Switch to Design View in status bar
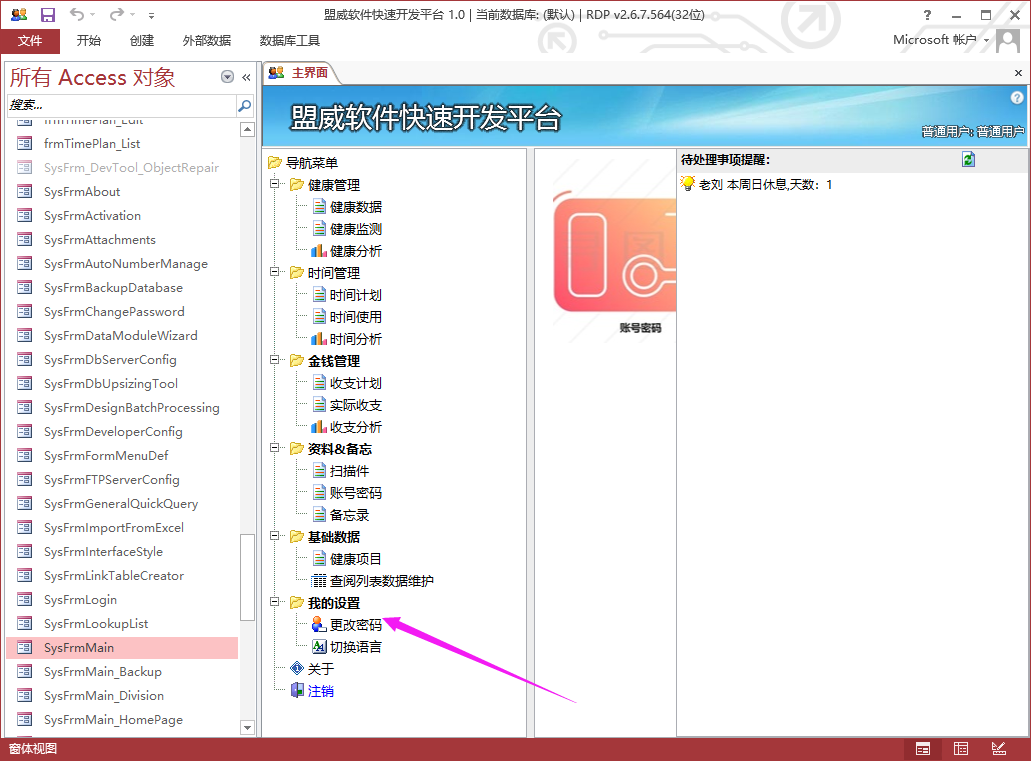This screenshot has width=1031, height=761. pos(999,749)
